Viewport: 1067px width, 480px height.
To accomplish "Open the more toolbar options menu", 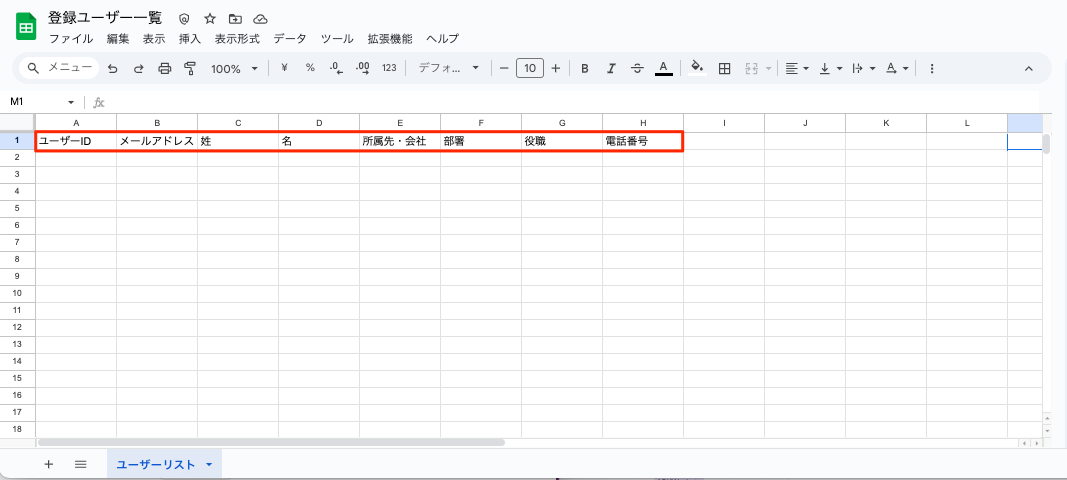I will [x=932, y=68].
